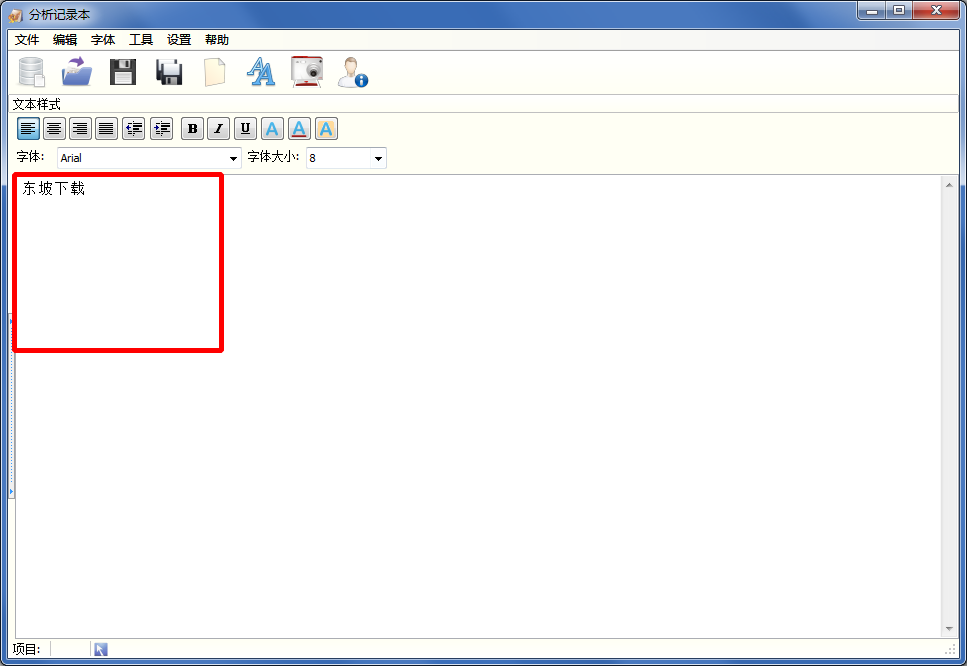This screenshot has height=666, width=967.
Task: Click the scrollbar down arrow
Action: tap(949, 629)
